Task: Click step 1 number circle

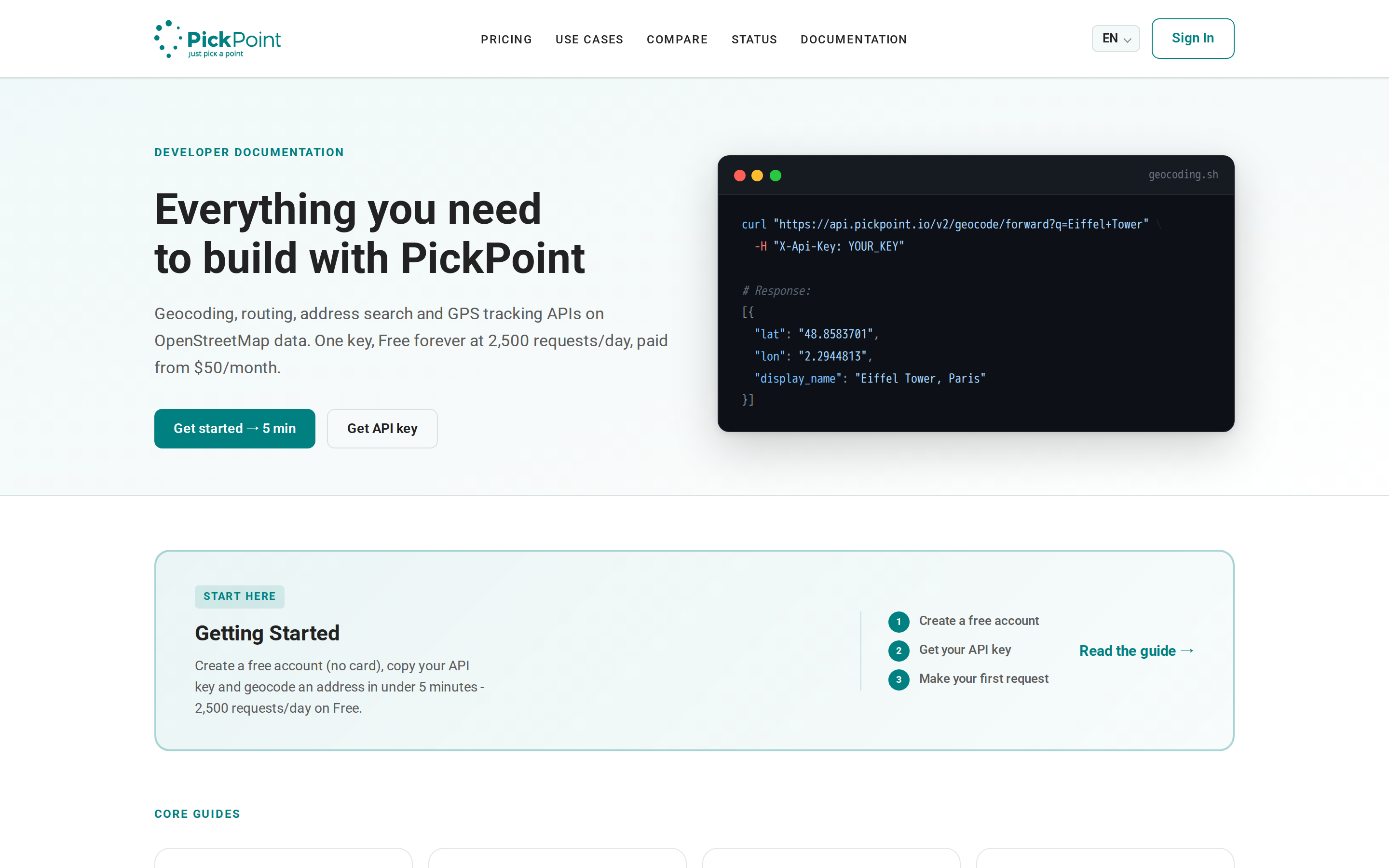Action: point(899,622)
